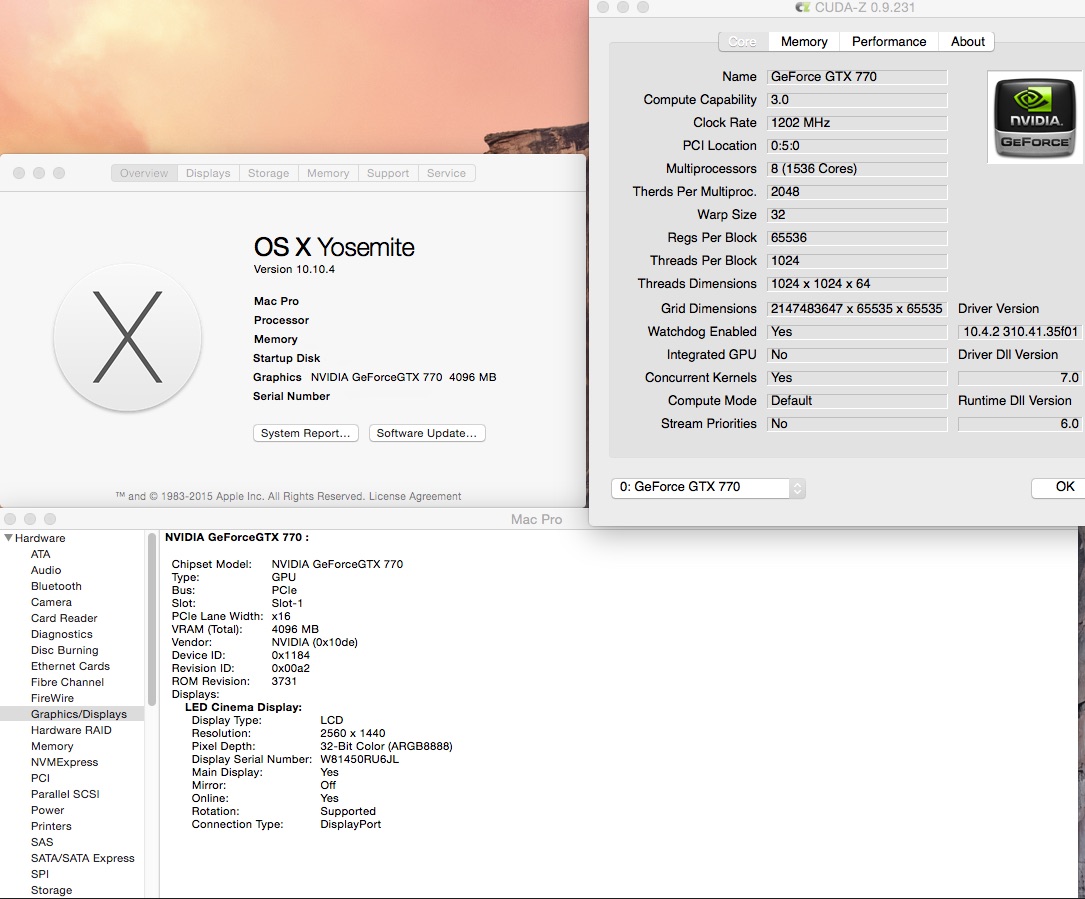
Task: Open the Performance tab in CUDA-Z
Action: click(x=888, y=42)
